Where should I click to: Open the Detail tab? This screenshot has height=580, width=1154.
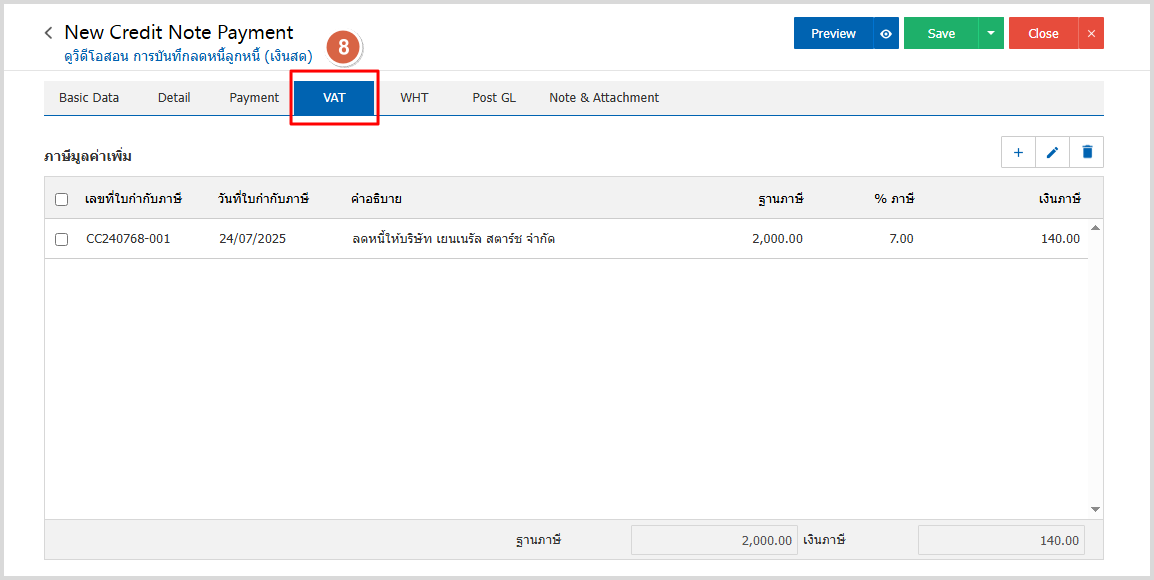point(174,98)
